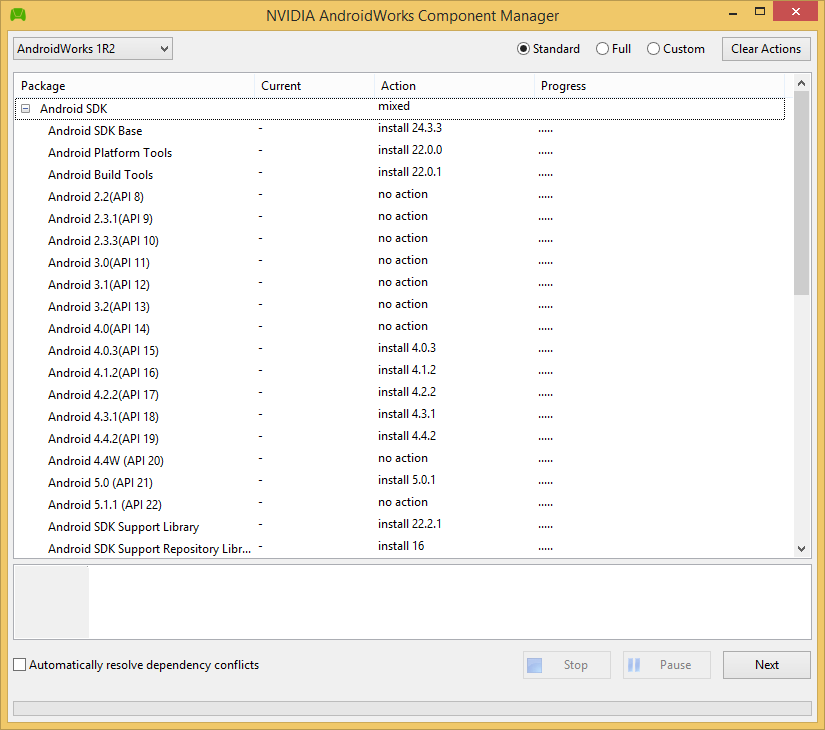
Task: Click the overall progress bar at window bottom
Action: coord(412,708)
